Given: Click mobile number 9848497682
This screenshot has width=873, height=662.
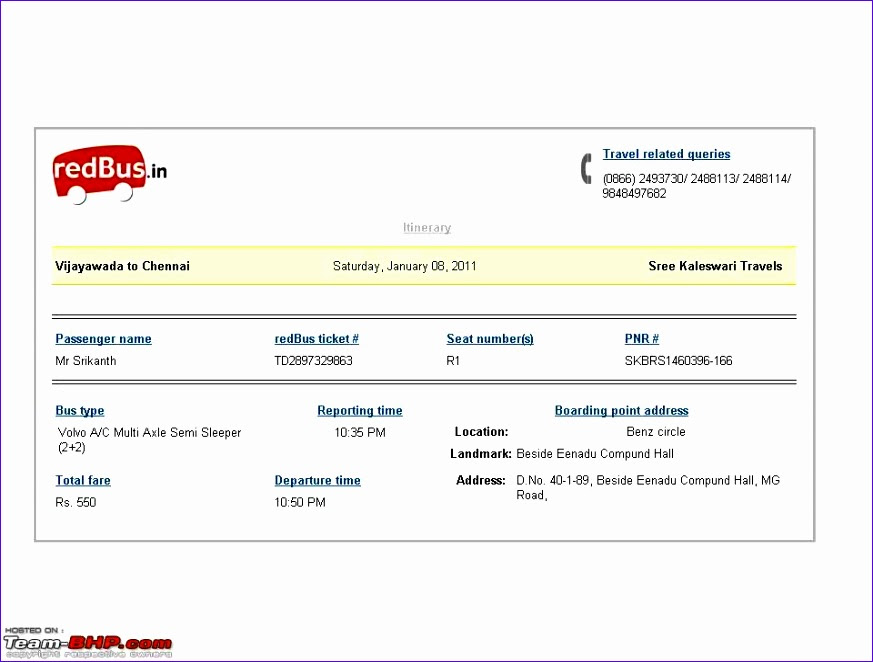Looking at the screenshot, I should pyautogui.click(x=634, y=194).
